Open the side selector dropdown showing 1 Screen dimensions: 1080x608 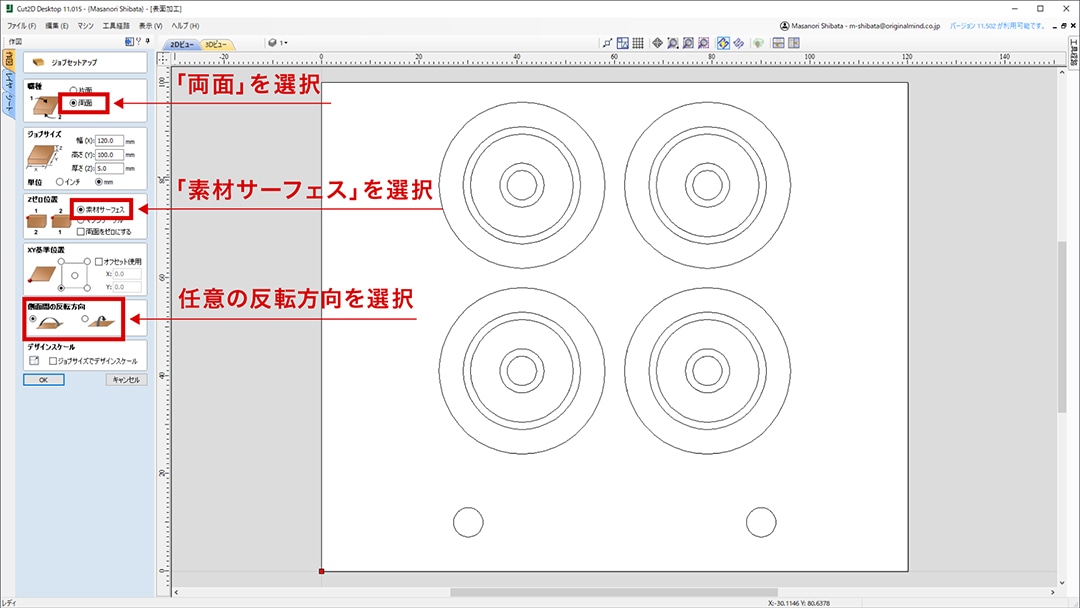coord(277,43)
